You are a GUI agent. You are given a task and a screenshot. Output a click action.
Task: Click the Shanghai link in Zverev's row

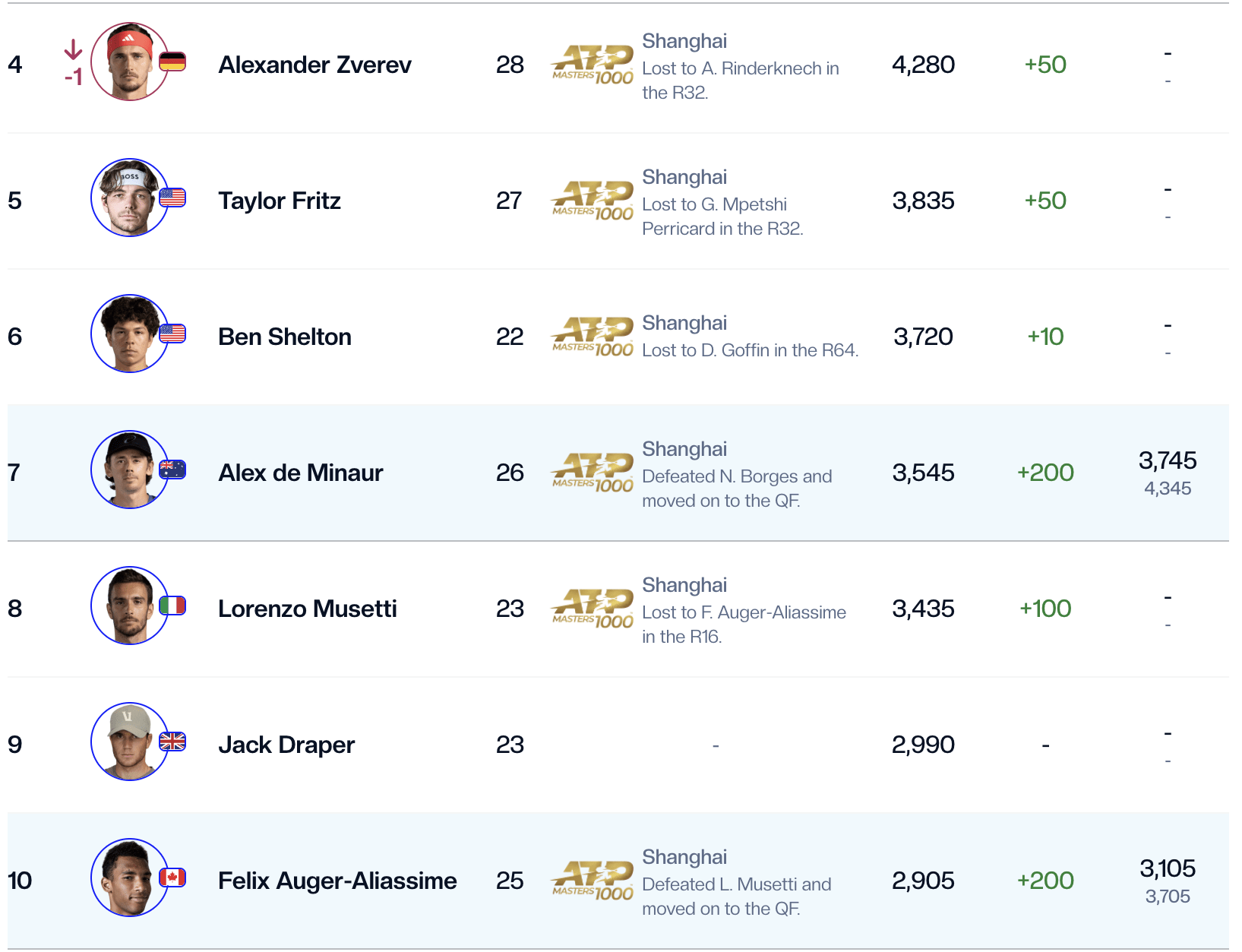pos(684,41)
